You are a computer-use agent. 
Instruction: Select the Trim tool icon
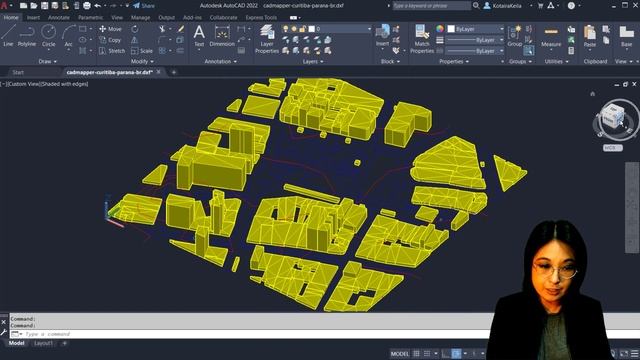click(162, 29)
